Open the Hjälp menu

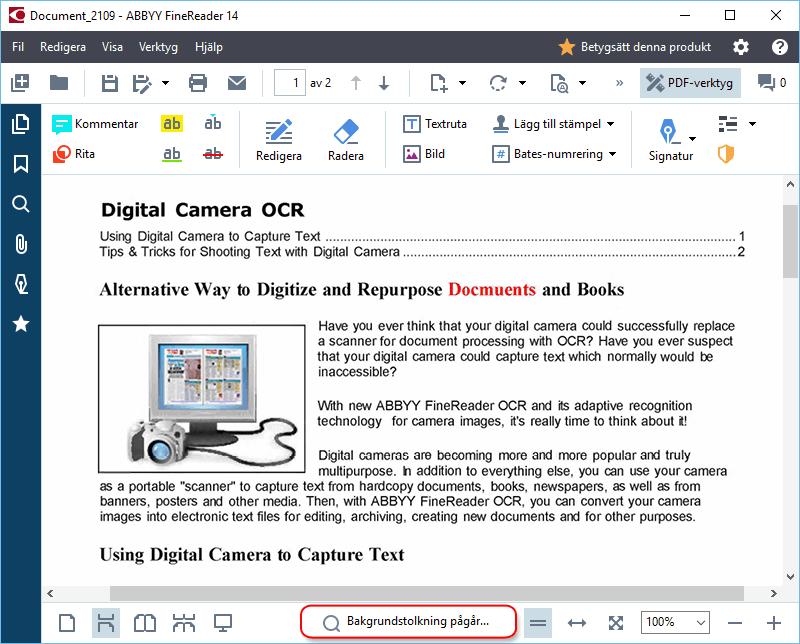209,47
